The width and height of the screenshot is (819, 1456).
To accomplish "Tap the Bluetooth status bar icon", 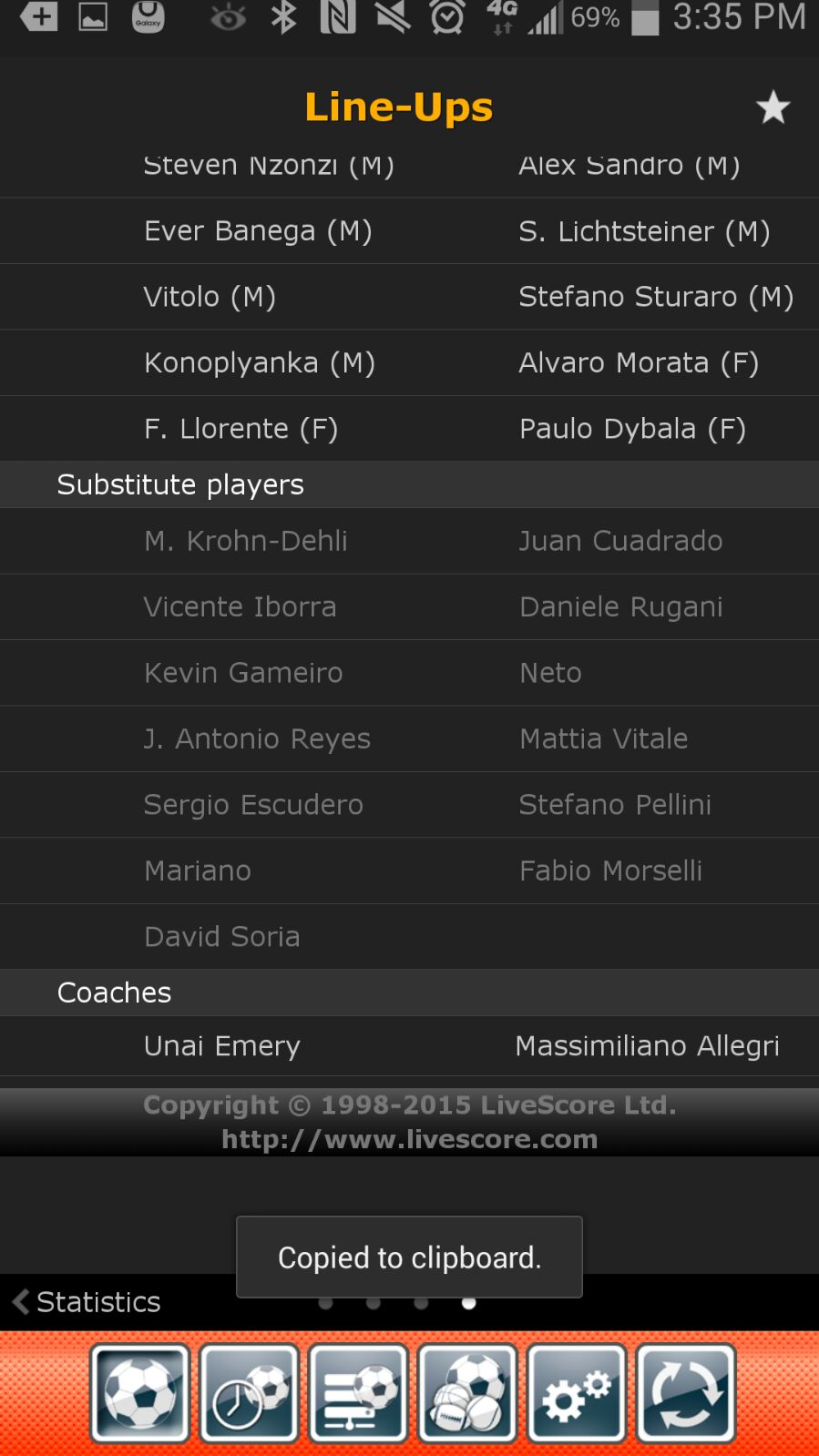I will 284,17.
